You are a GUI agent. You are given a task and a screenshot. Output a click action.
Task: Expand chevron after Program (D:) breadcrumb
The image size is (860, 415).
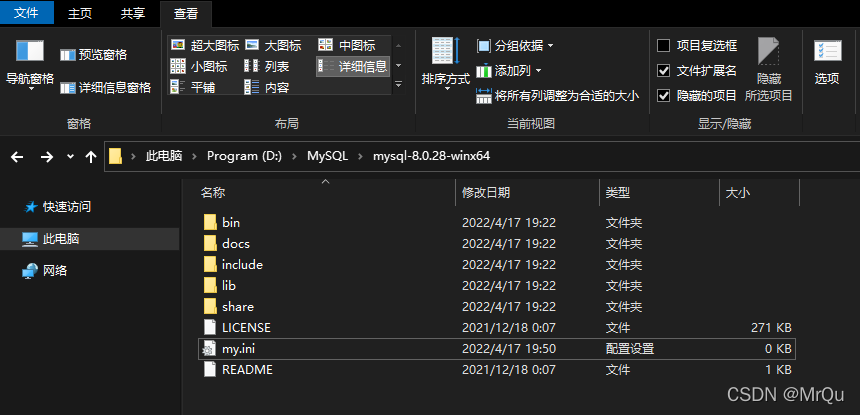[x=295, y=156]
